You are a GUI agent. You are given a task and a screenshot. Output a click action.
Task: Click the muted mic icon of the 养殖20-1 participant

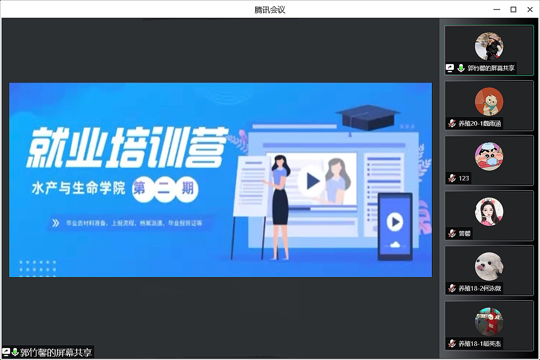click(x=452, y=123)
